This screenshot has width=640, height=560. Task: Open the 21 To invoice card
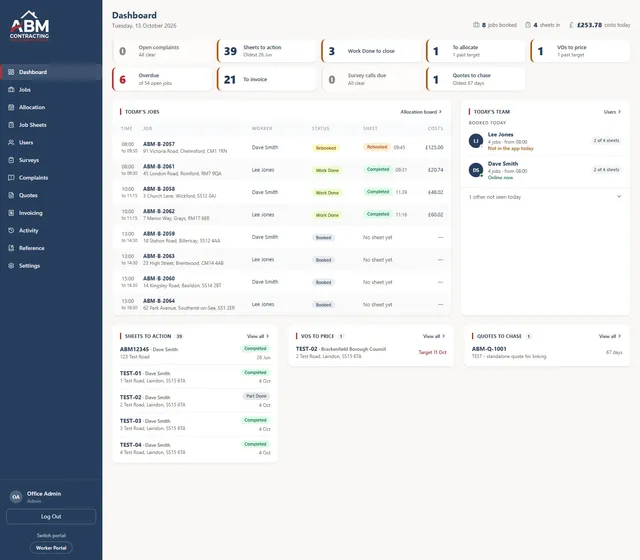266,79
